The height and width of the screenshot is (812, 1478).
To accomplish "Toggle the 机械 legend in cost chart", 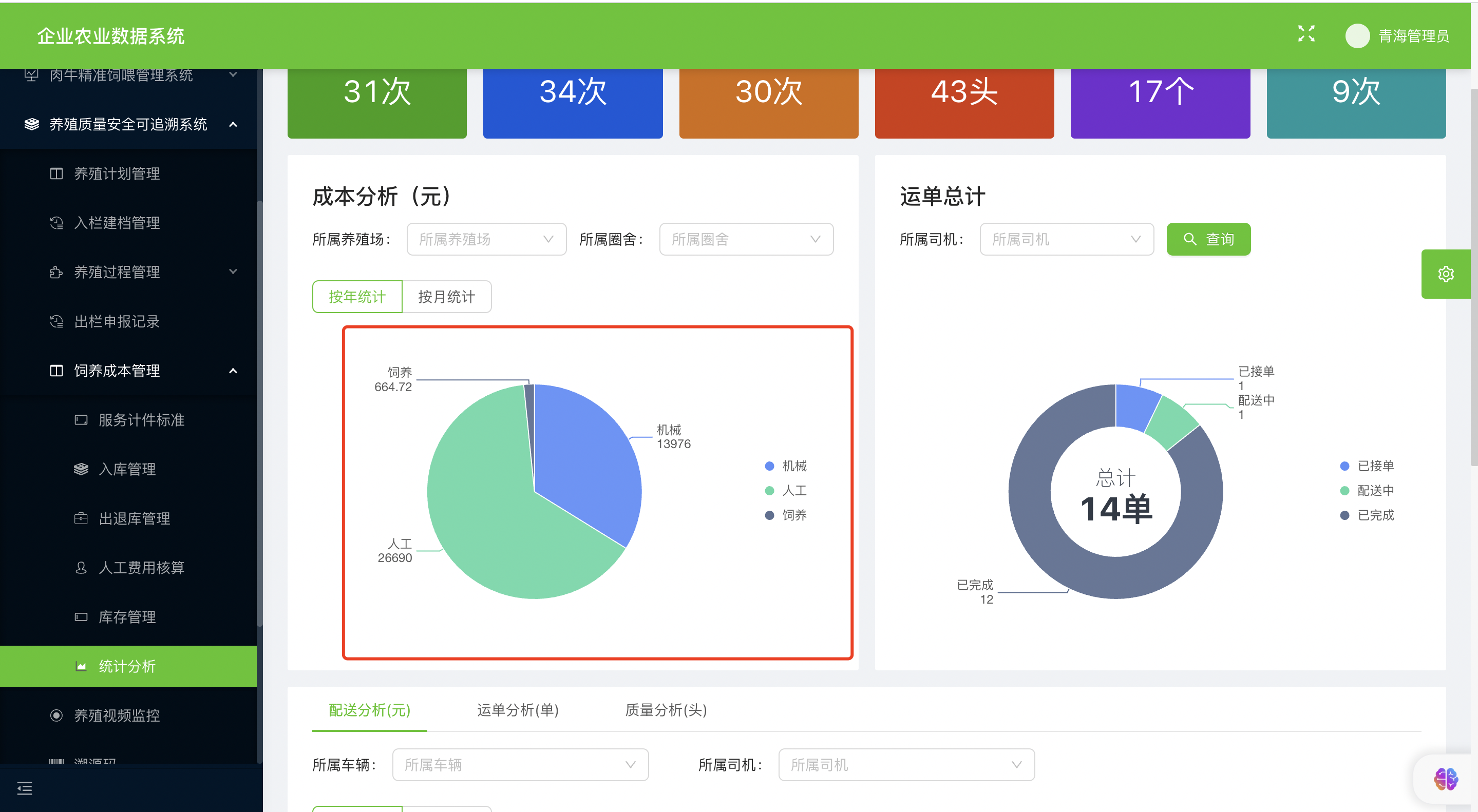I will (786, 466).
